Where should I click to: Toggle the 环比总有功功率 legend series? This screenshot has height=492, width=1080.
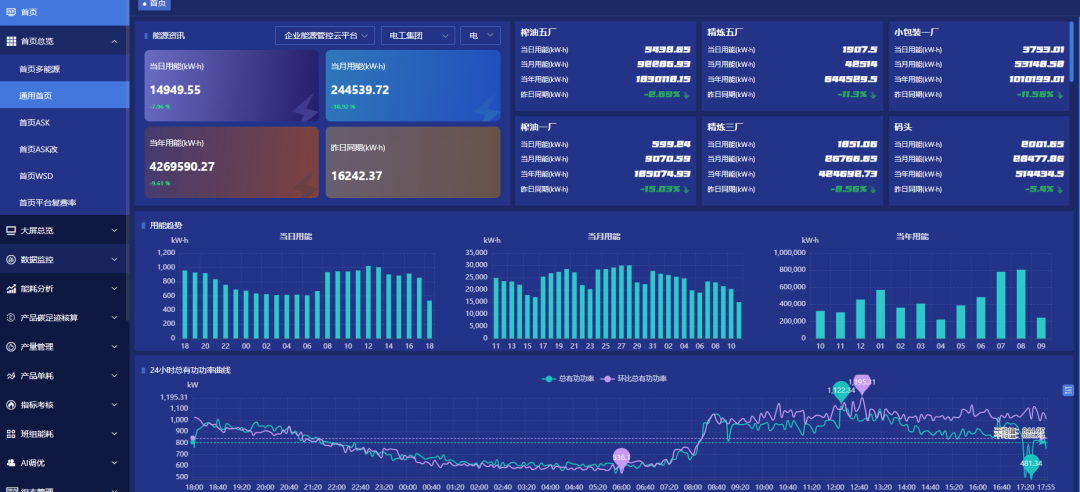point(634,378)
